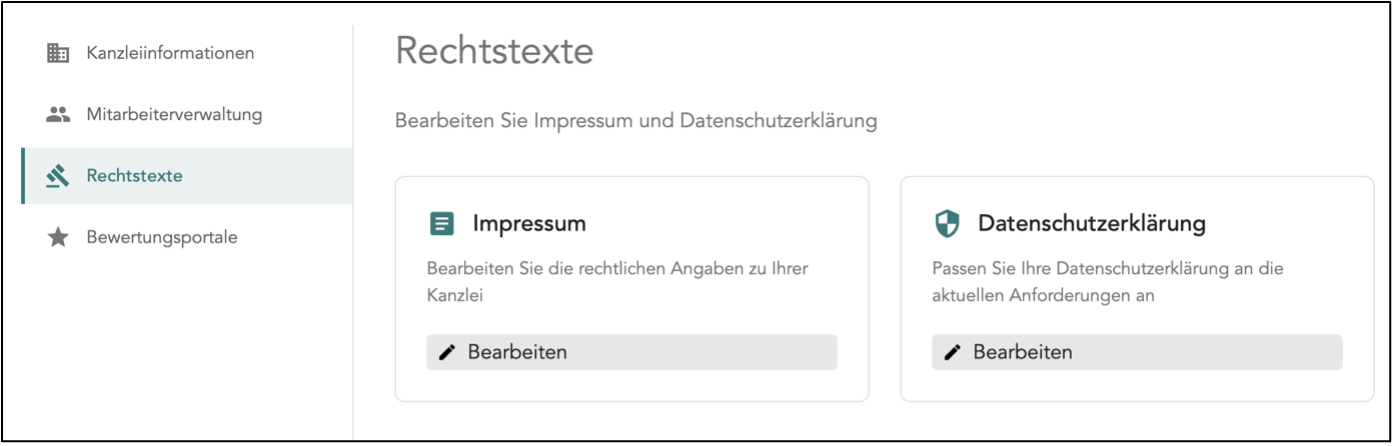Image resolution: width=1396 pixels, height=446 pixels.
Task: Click the Impressum card title
Action: 529,224
